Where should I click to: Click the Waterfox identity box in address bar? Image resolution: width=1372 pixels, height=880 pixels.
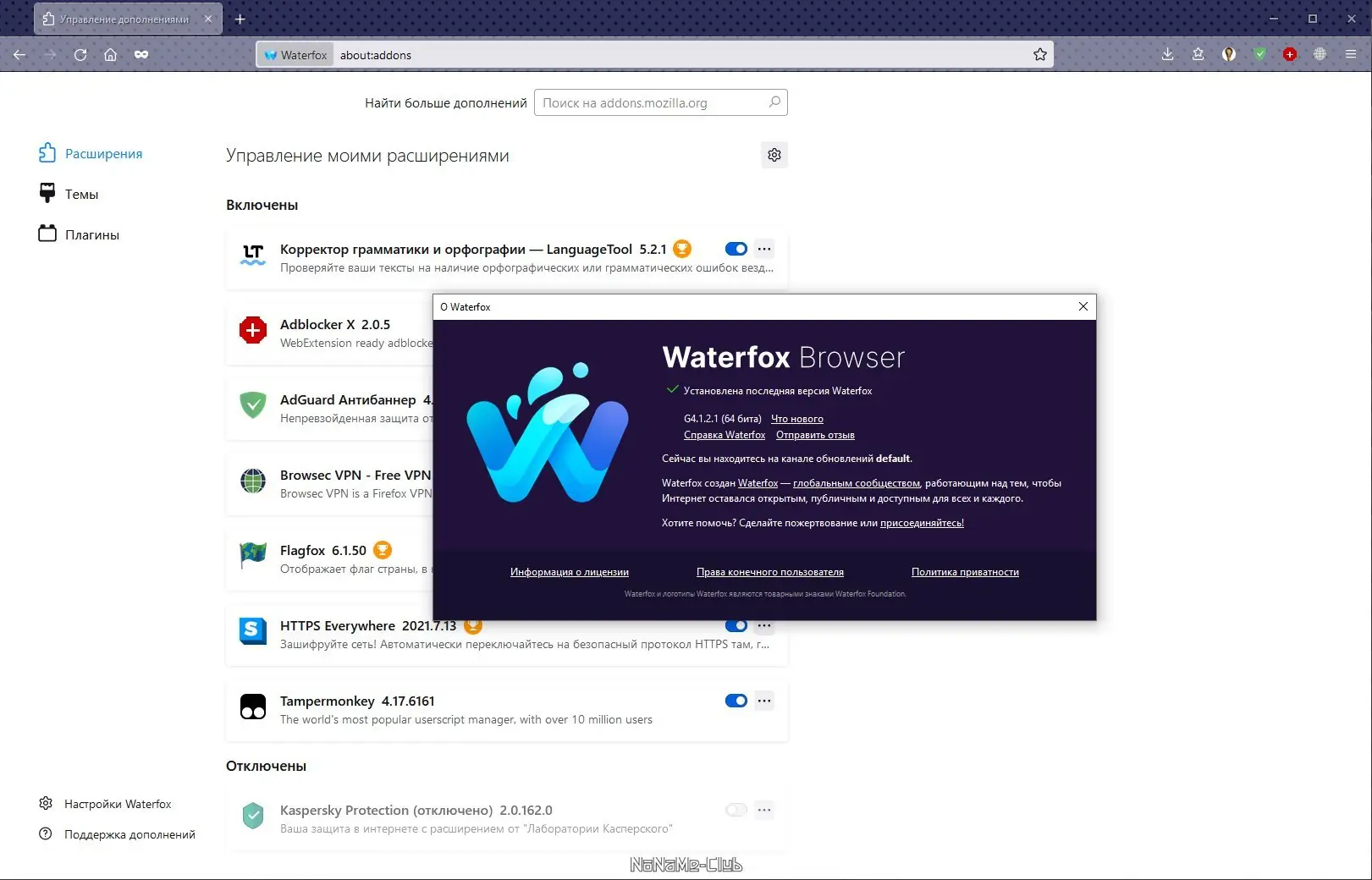point(295,55)
